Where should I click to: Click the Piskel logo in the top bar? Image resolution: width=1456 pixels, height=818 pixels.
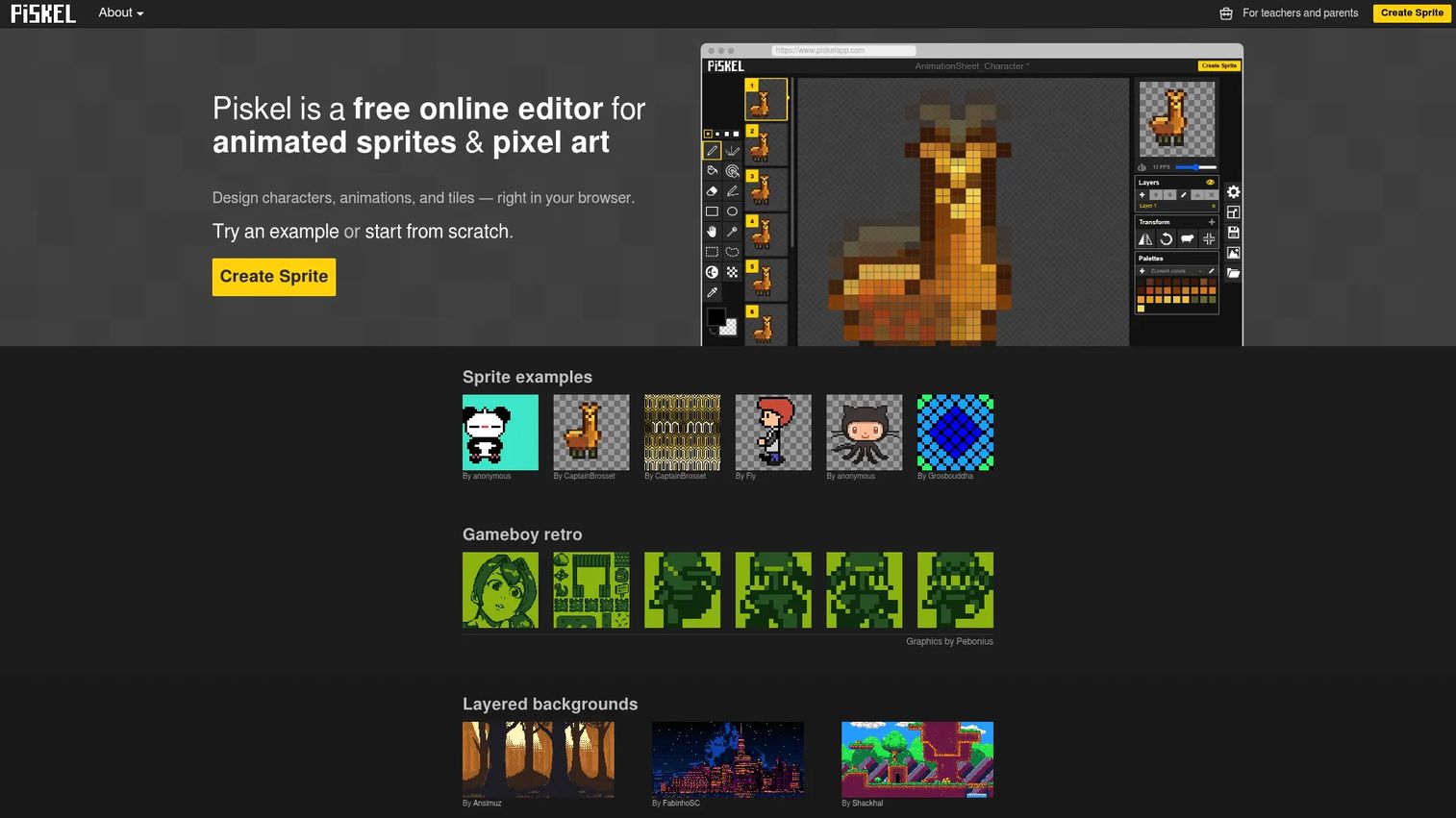43,13
